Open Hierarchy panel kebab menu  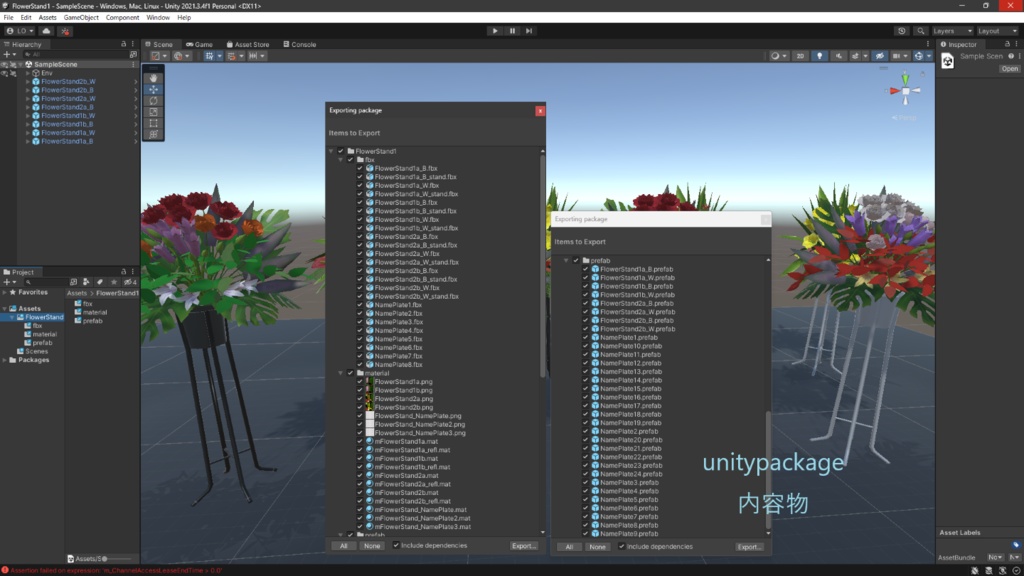(x=133, y=44)
